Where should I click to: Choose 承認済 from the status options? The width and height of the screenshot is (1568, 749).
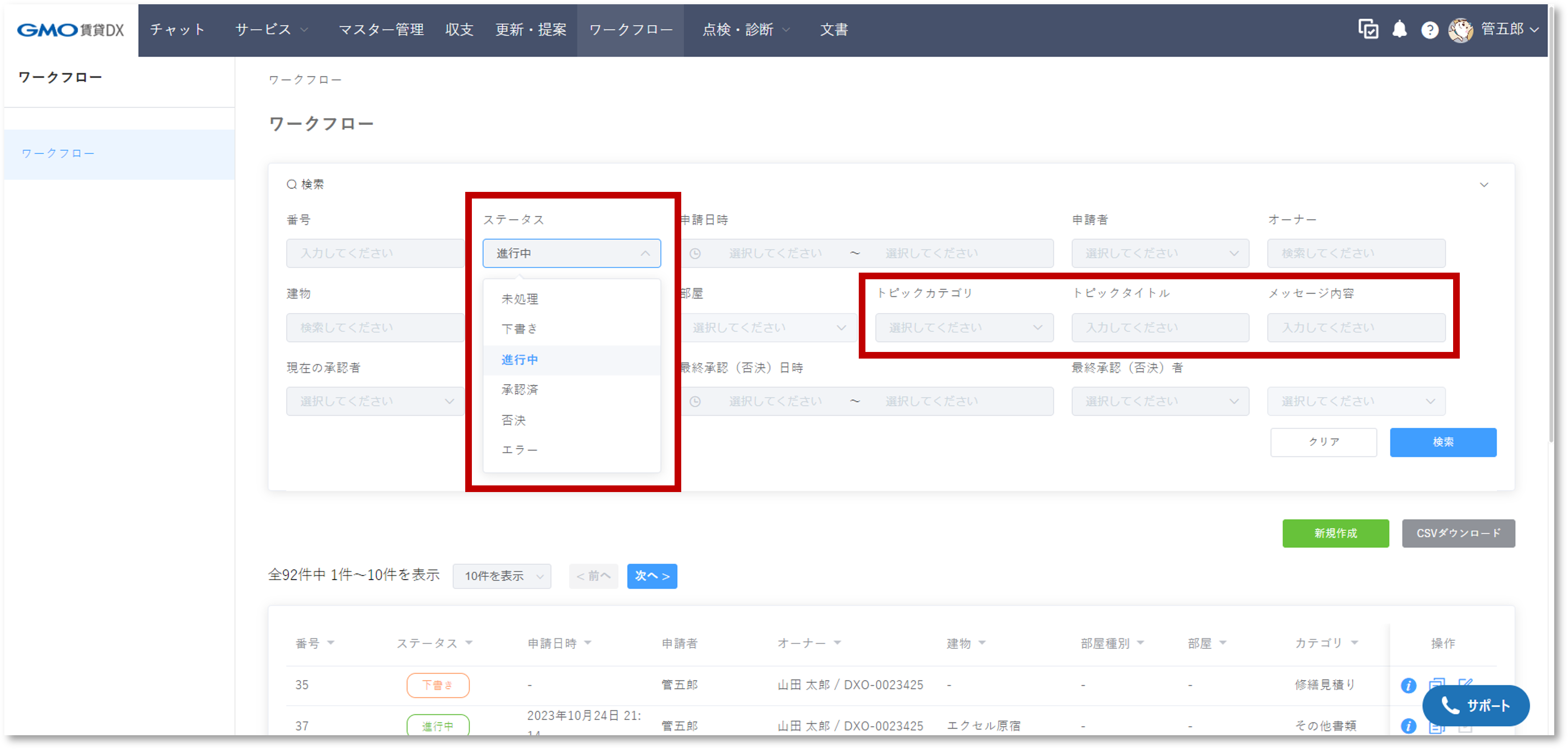[x=520, y=390]
